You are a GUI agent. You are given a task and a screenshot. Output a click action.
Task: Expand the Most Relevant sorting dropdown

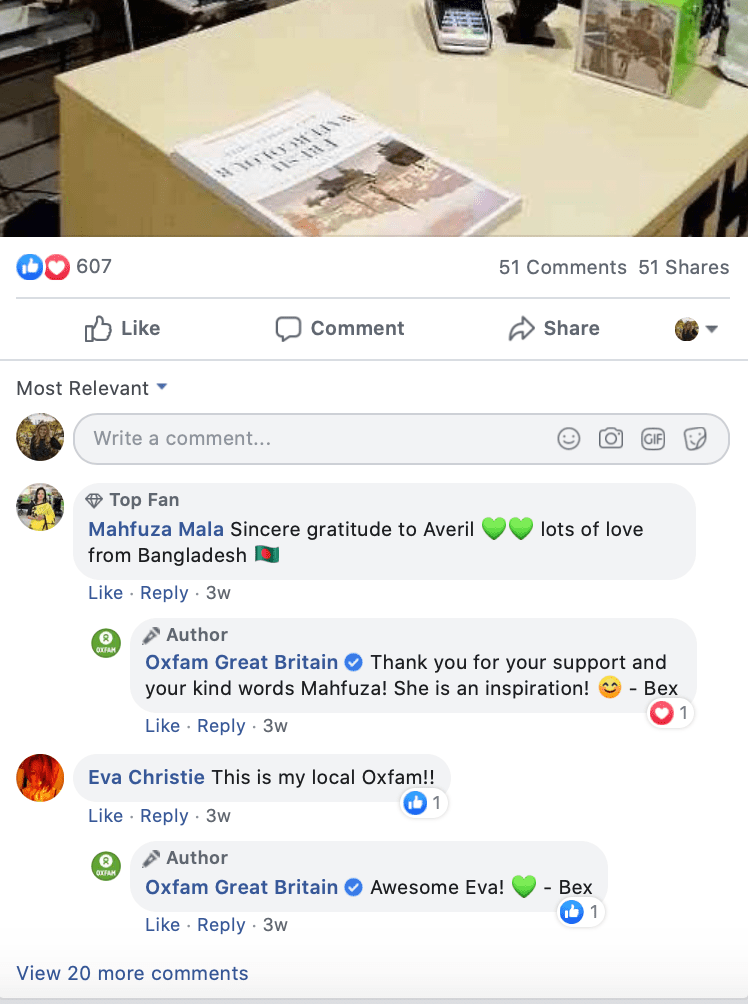click(x=92, y=388)
